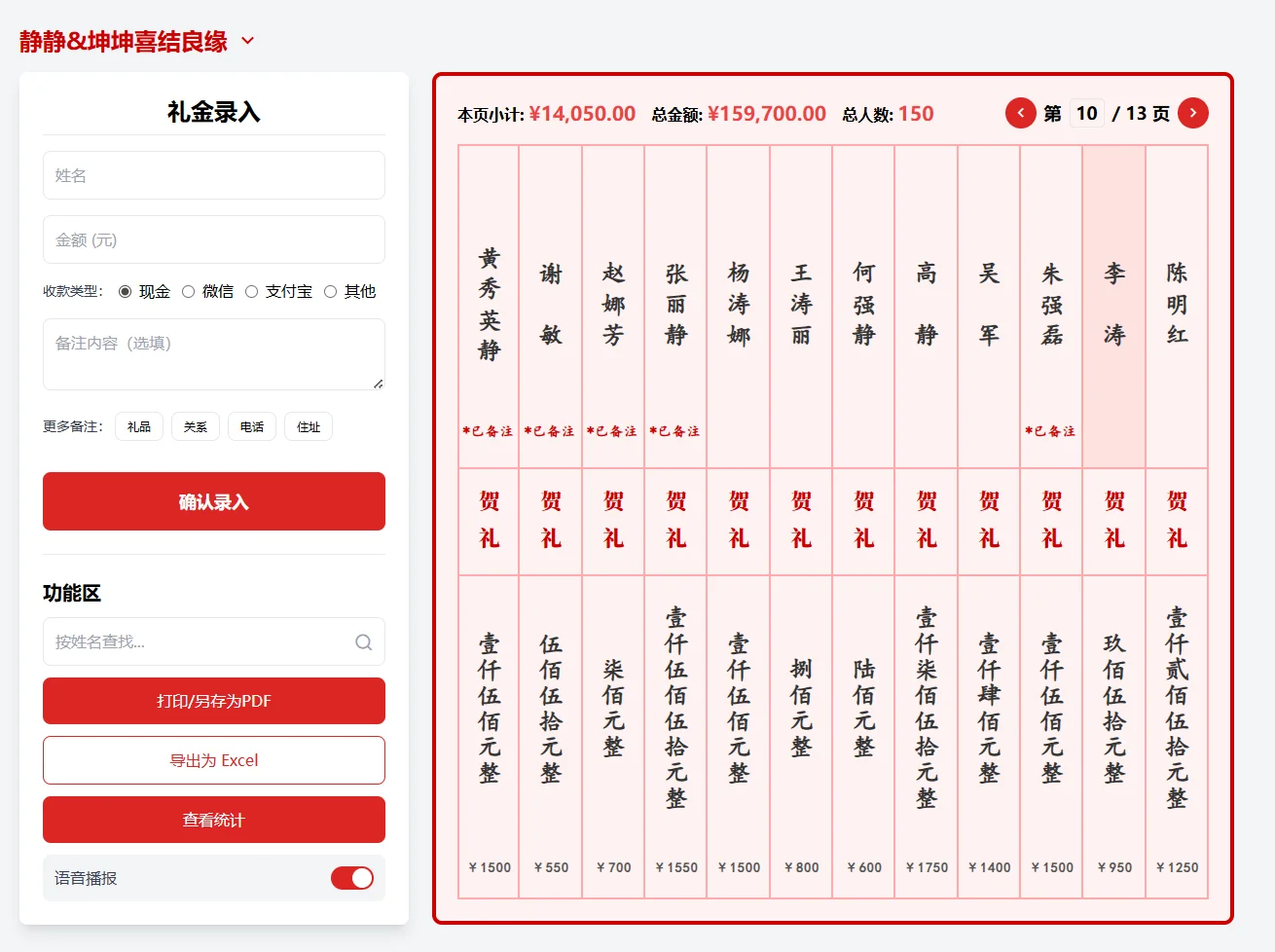The height and width of the screenshot is (952, 1275).
Task: Add a 电话 remark tag
Action: pos(251,426)
